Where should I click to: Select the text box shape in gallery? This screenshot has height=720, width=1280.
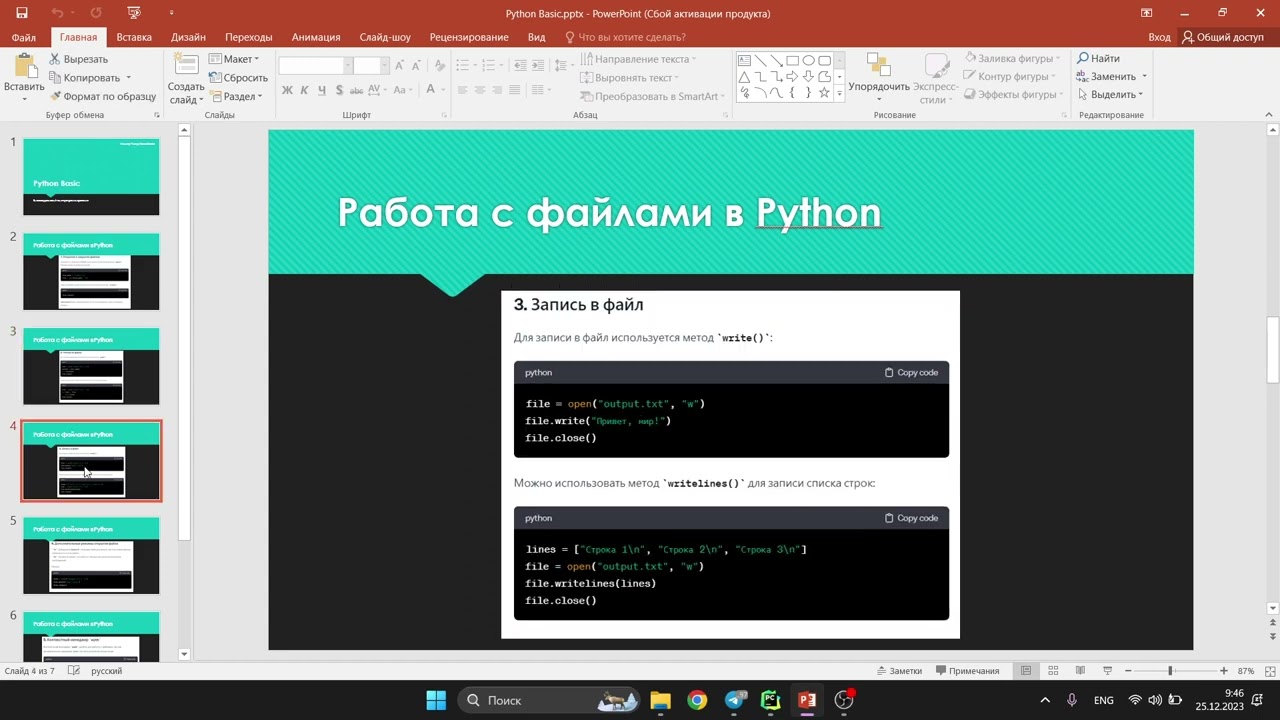[744, 60]
